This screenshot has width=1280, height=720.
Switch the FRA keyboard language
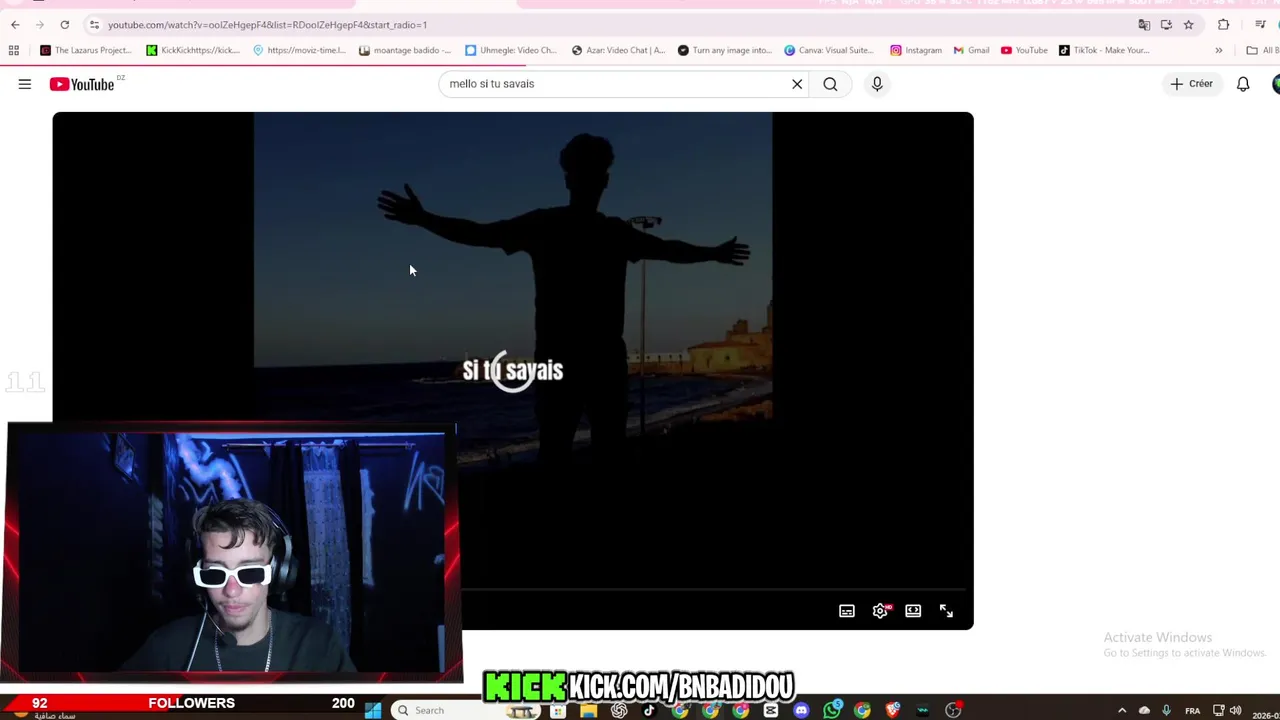click(x=1192, y=711)
